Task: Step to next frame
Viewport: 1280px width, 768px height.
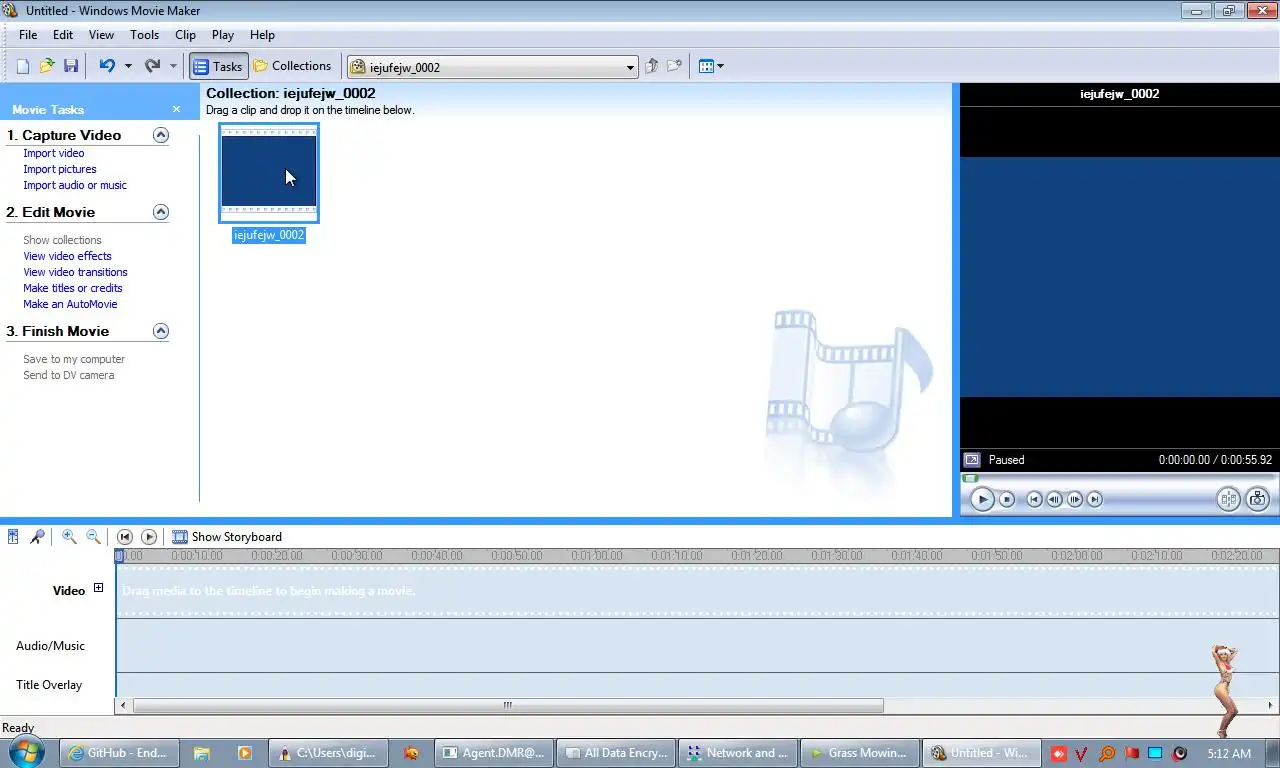Action: (x=1075, y=499)
